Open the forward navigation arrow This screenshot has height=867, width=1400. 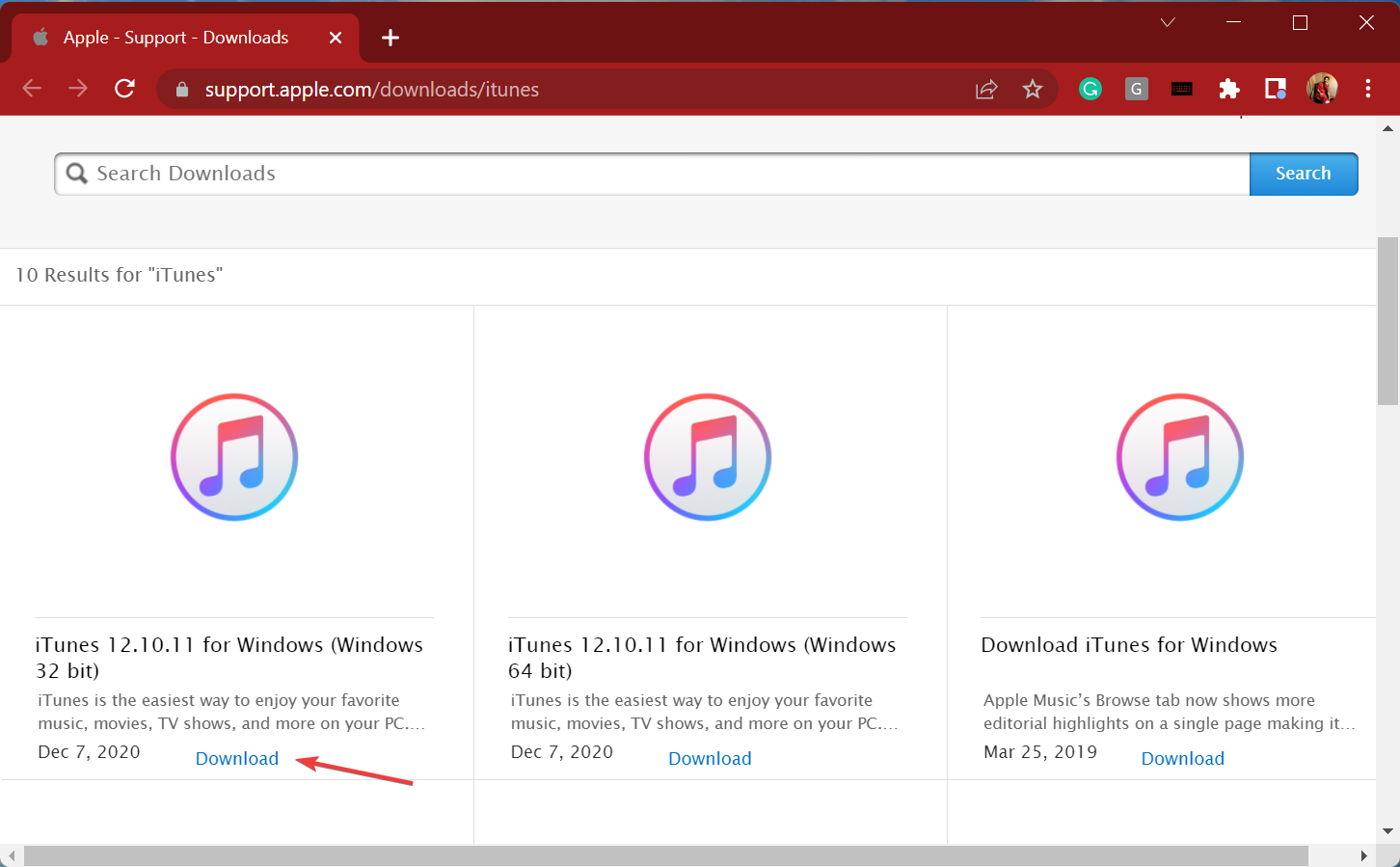(77, 88)
